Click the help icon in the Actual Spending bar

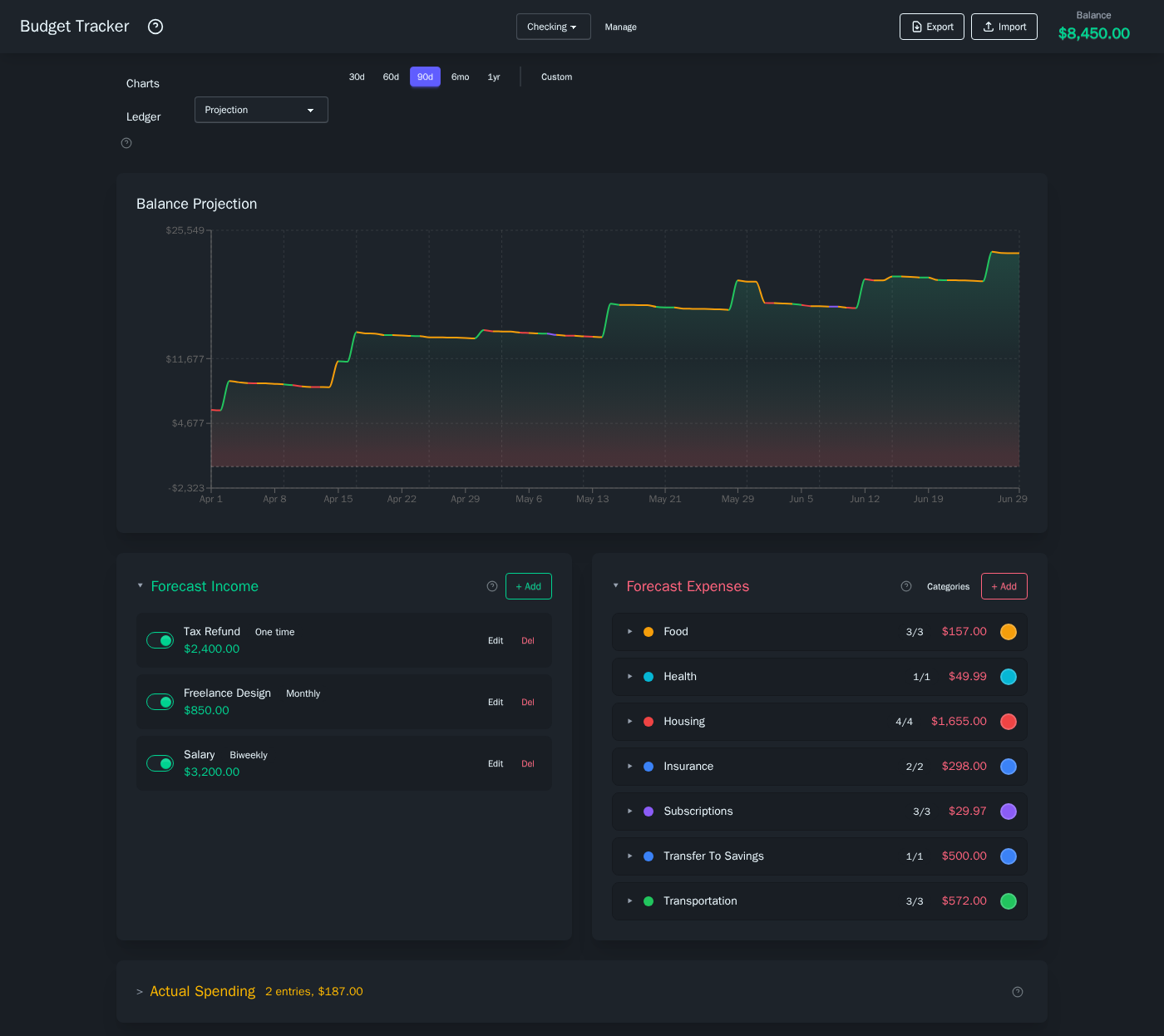(x=1018, y=991)
